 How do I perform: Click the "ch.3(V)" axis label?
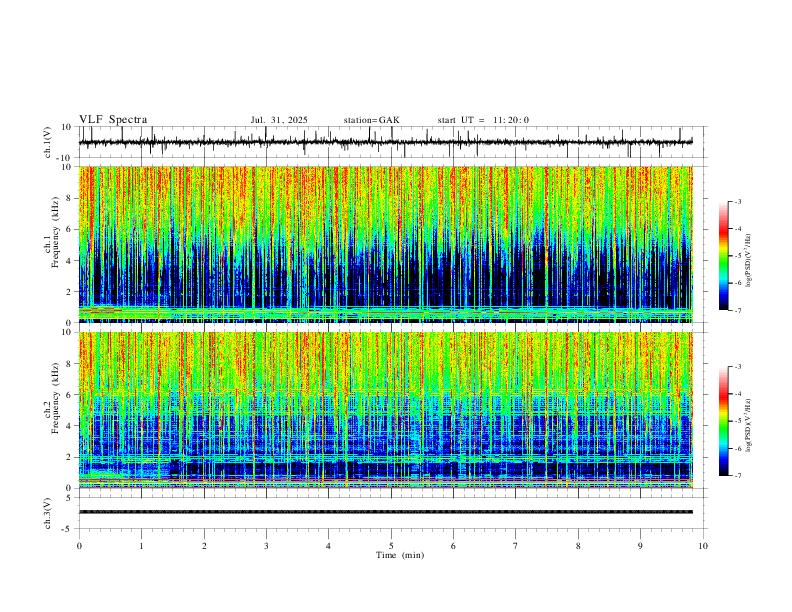48,513
